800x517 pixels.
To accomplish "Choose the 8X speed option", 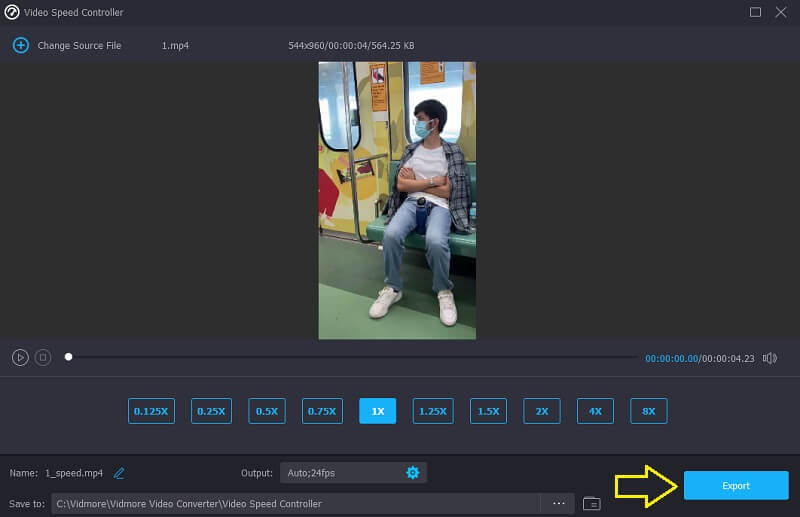I will coord(648,411).
